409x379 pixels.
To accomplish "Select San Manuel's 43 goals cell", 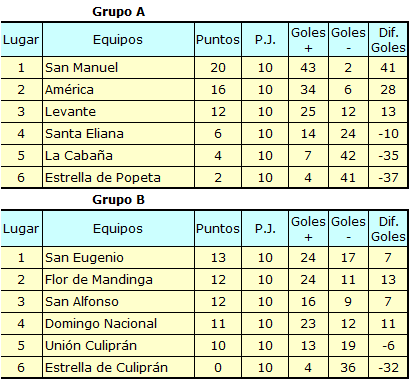I will coord(308,68).
